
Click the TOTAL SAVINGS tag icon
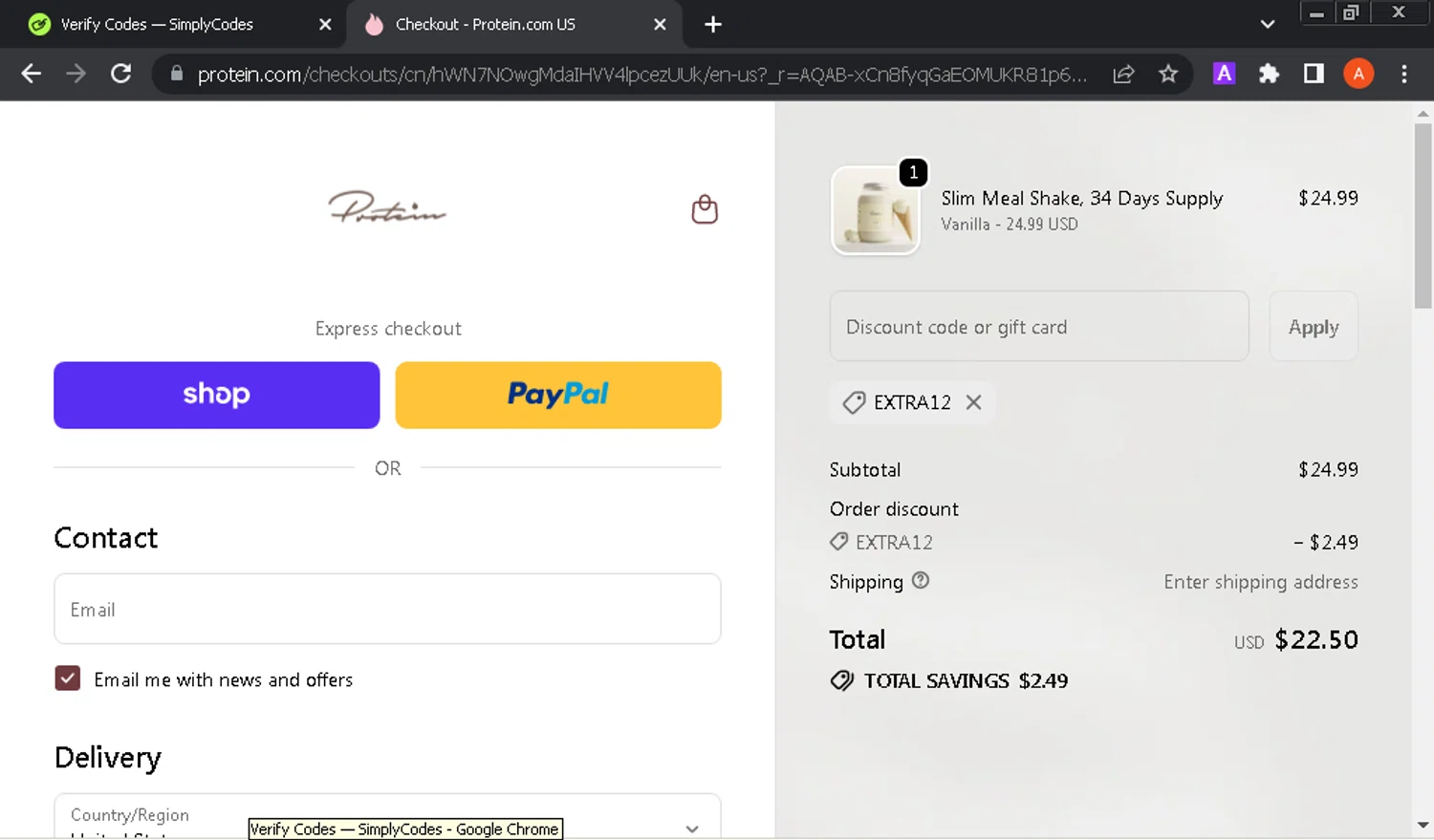tap(842, 680)
